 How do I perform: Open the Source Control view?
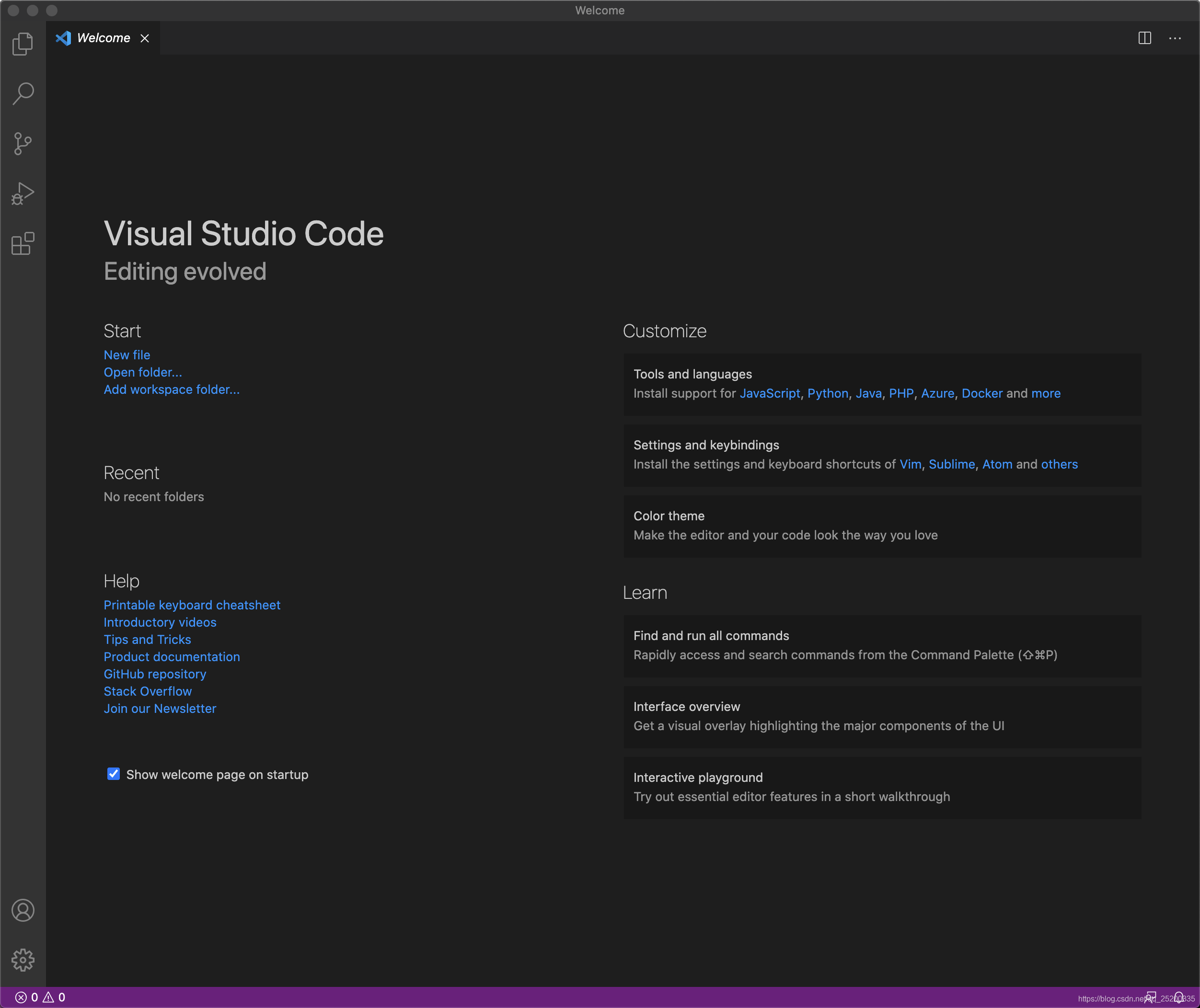(x=23, y=143)
